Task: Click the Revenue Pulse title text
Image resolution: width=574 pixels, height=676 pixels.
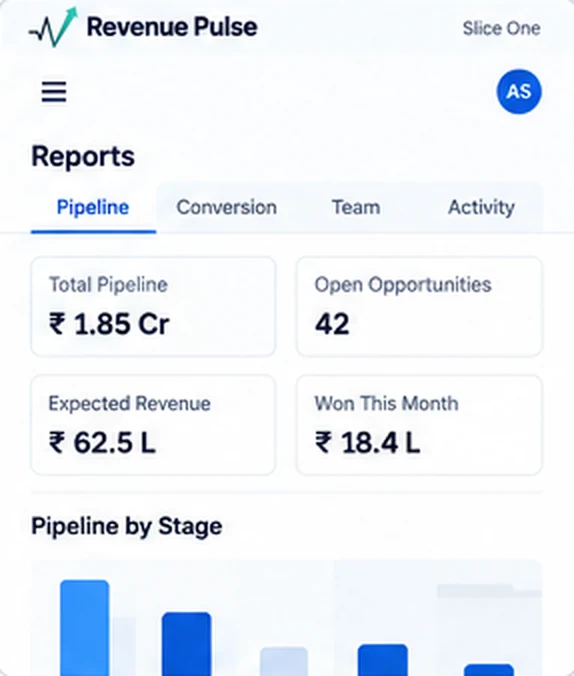Action: (x=172, y=27)
